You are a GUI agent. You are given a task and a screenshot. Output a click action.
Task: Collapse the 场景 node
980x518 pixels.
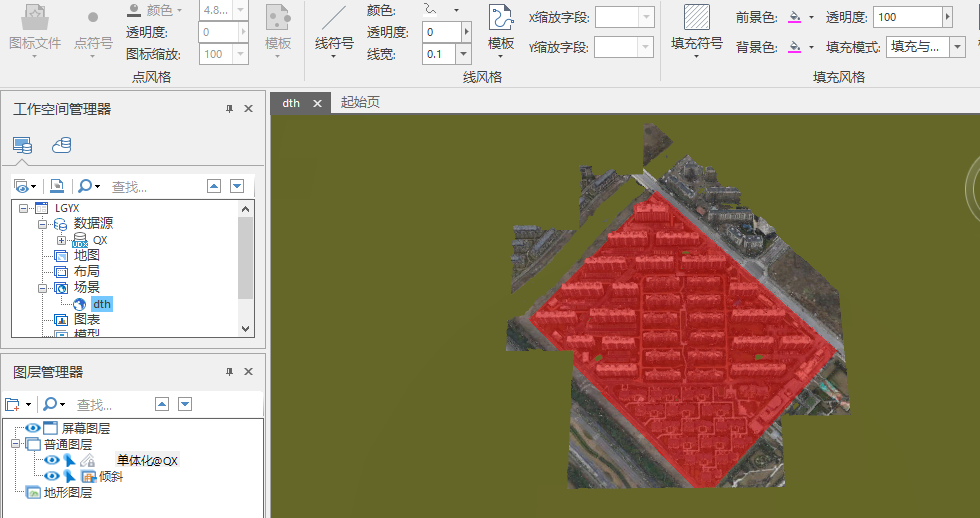(x=42, y=288)
